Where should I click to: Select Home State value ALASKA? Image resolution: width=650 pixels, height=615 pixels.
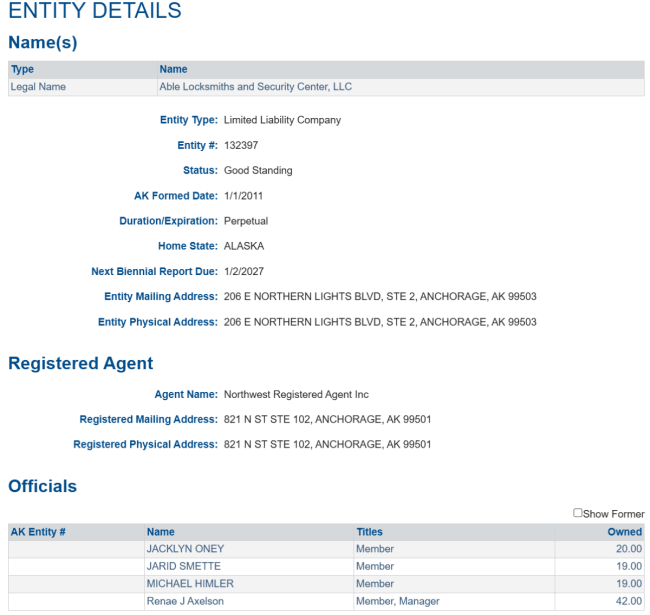coord(244,246)
